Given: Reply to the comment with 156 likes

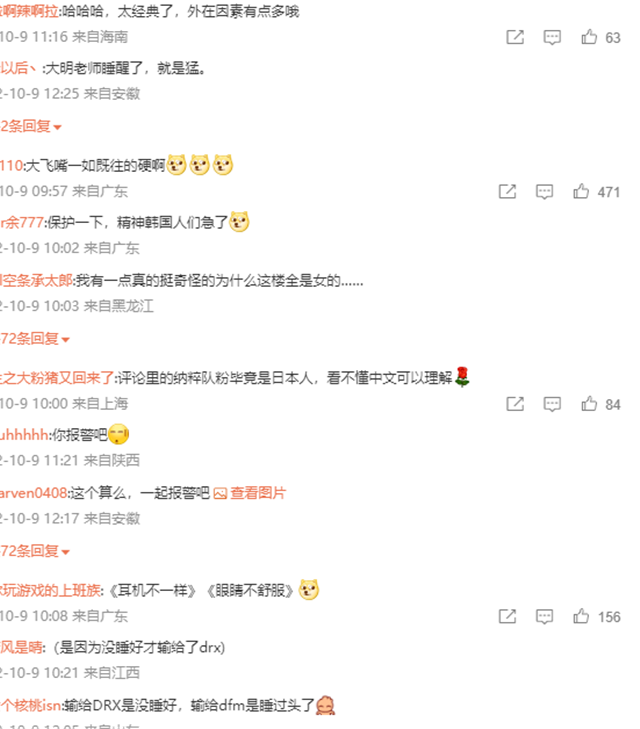Looking at the screenshot, I should (x=544, y=617).
